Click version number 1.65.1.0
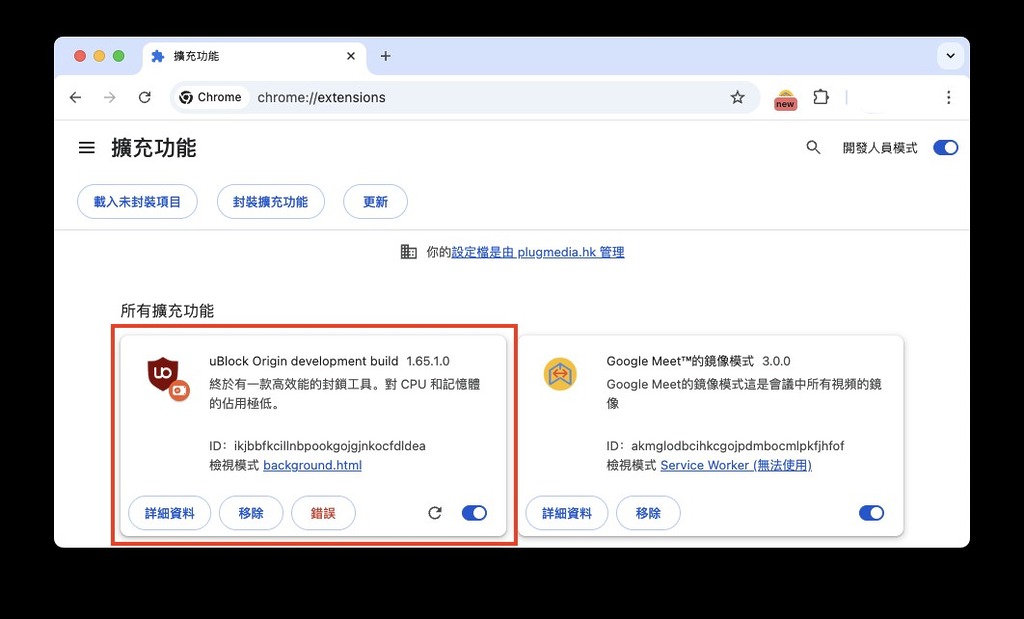This screenshot has width=1024, height=619. 428,361
